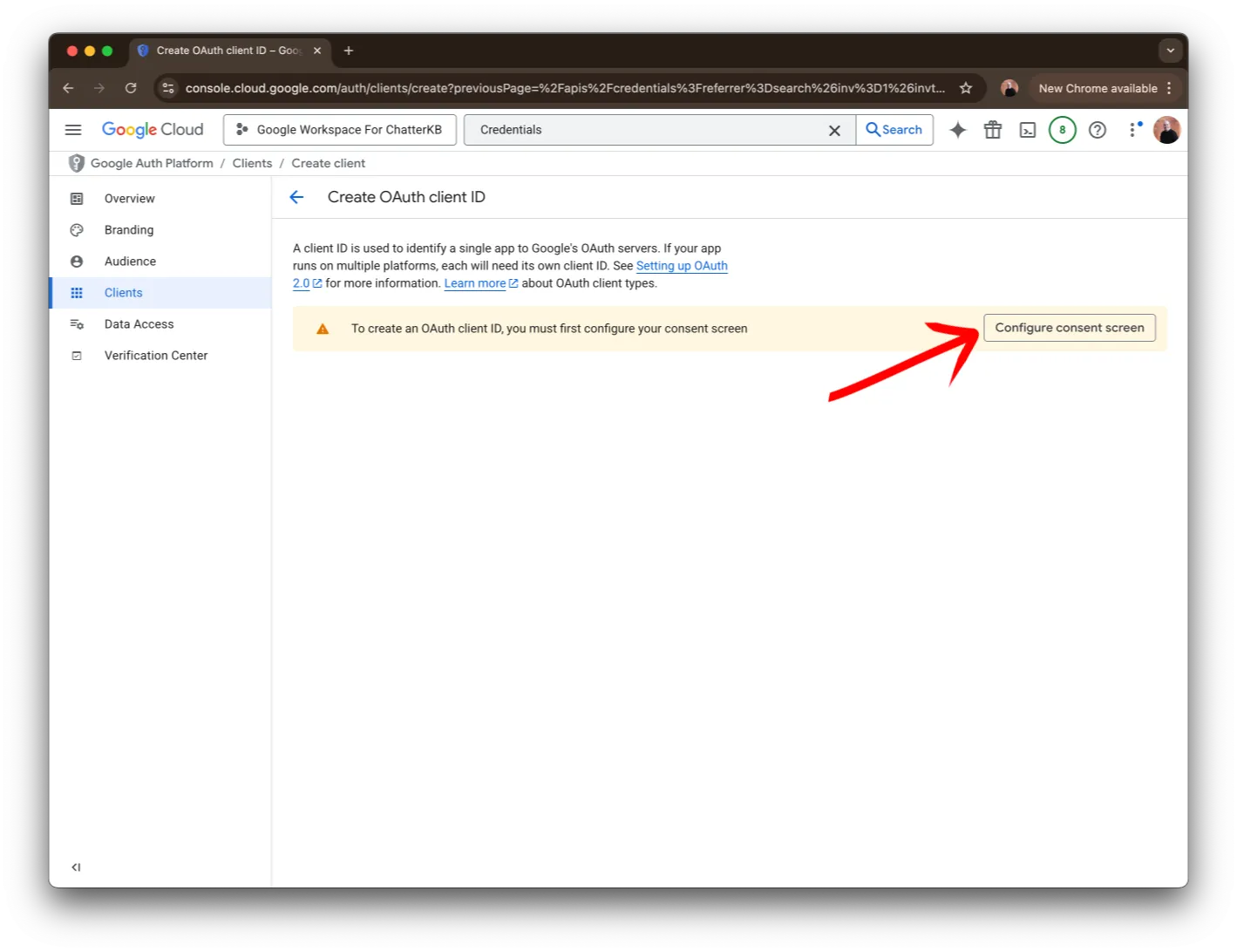Open Data Access in the sidebar
Image resolution: width=1237 pixels, height=952 pixels.
[x=160, y=324]
